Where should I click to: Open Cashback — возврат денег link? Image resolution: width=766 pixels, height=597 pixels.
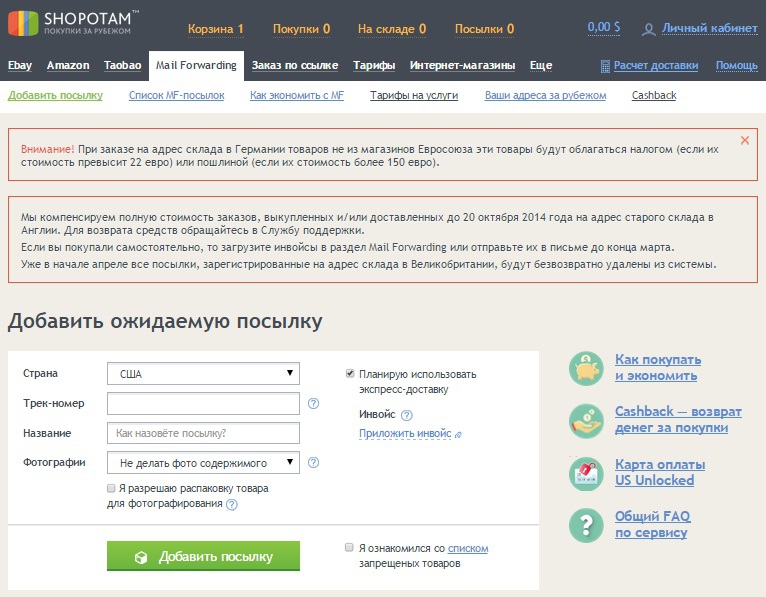point(678,419)
